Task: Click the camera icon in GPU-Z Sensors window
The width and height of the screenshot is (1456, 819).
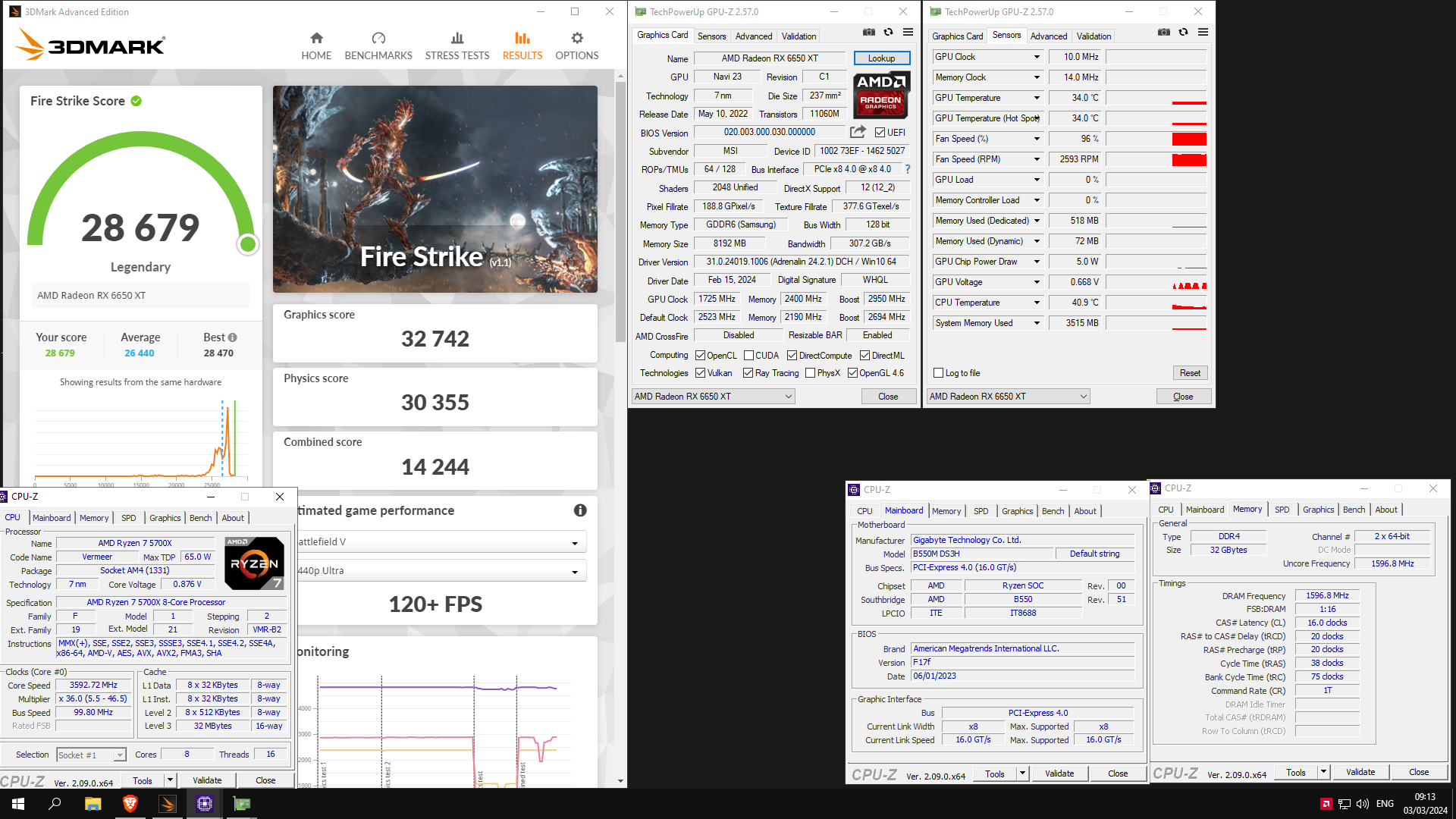Action: click(1164, 33)
